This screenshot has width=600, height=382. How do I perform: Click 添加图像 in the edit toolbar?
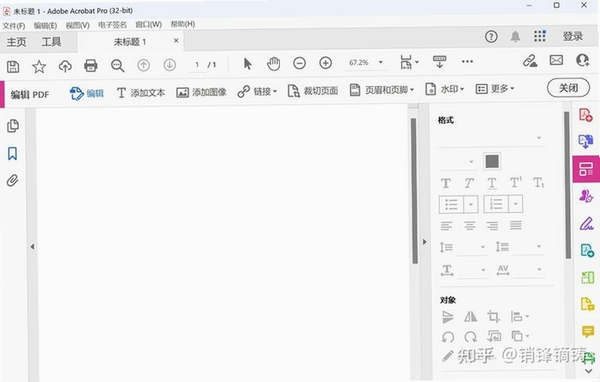click(201, 92)
